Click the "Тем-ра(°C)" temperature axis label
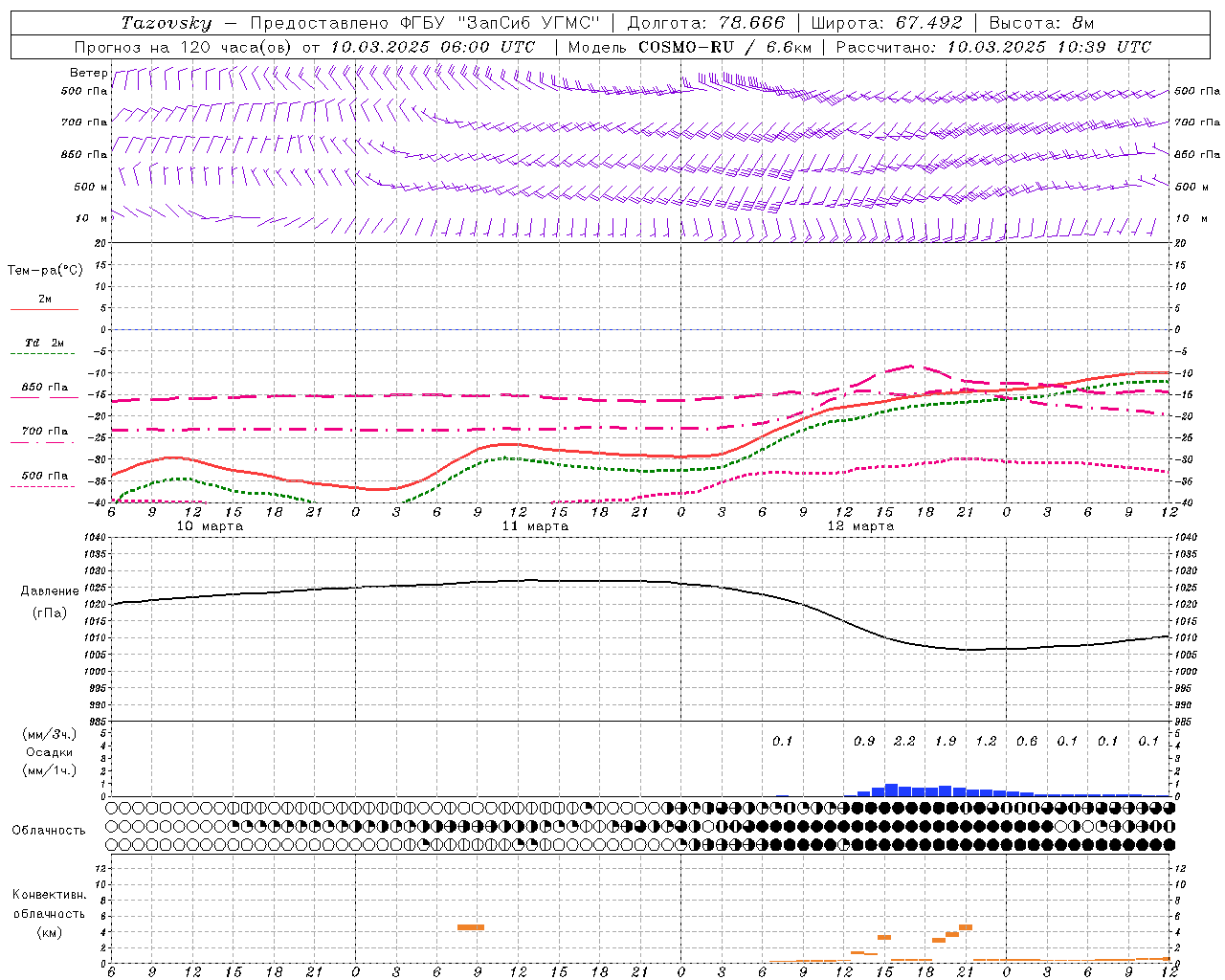 [x=45, y=271]
